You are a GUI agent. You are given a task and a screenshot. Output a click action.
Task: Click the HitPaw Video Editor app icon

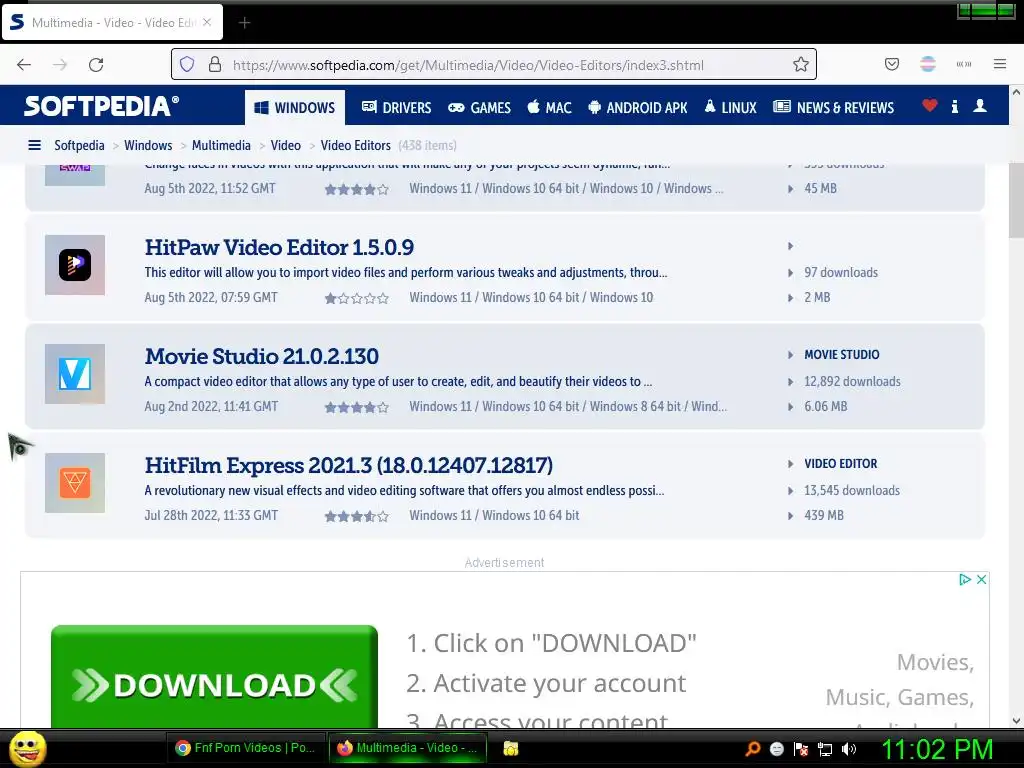[75, 265]
